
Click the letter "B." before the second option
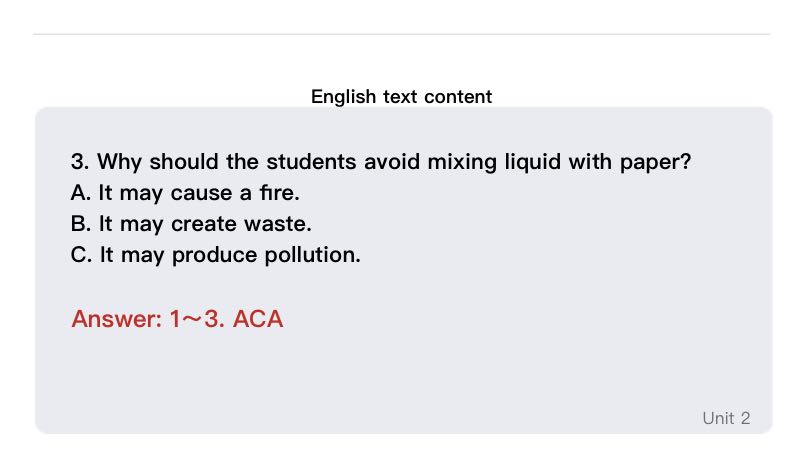81,224
